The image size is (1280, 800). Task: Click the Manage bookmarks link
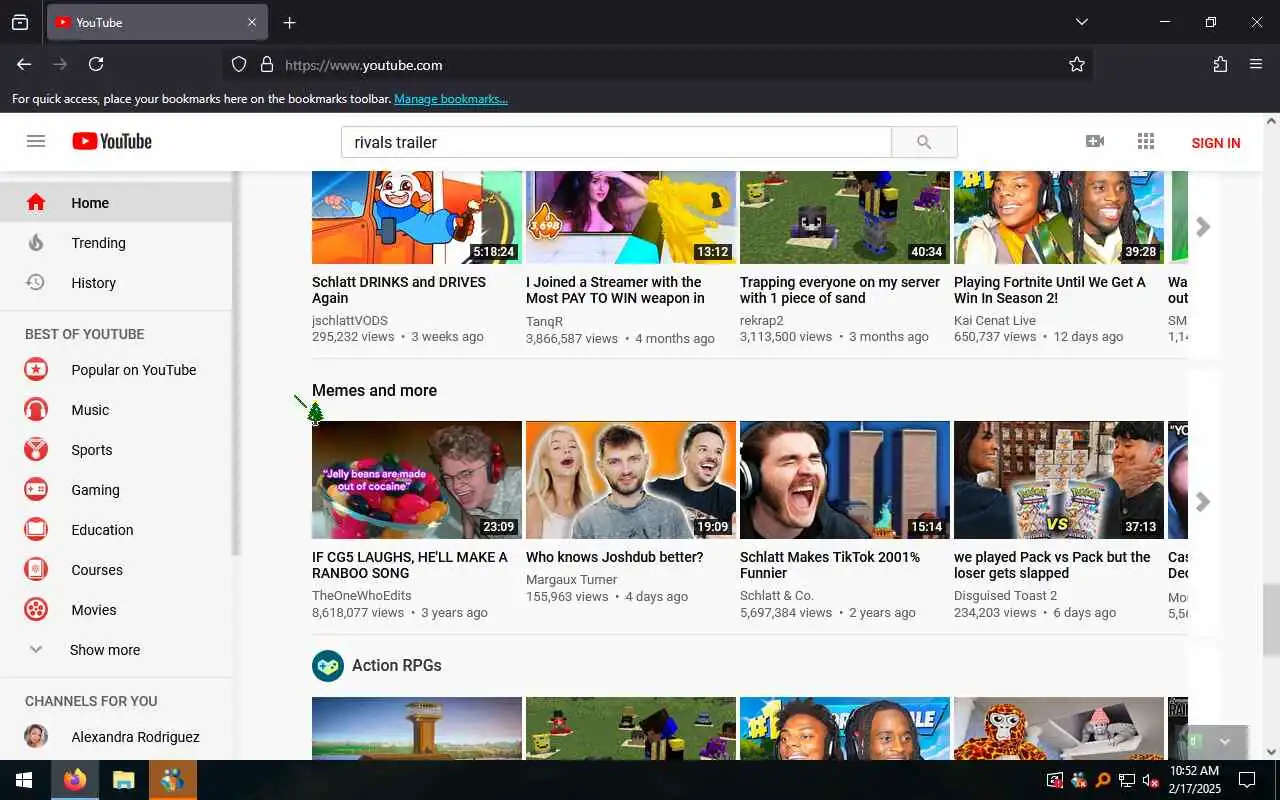(x=451, y=98)
